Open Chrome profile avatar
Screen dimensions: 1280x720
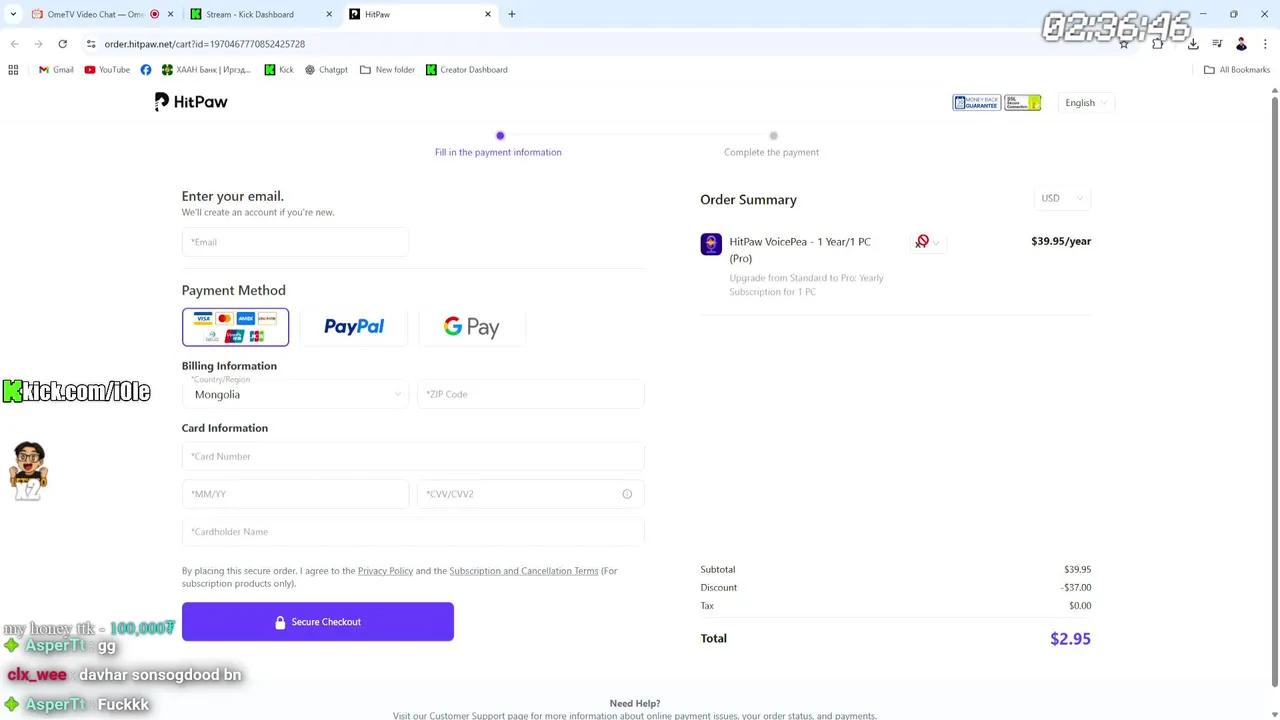(x=1241, y=44)
